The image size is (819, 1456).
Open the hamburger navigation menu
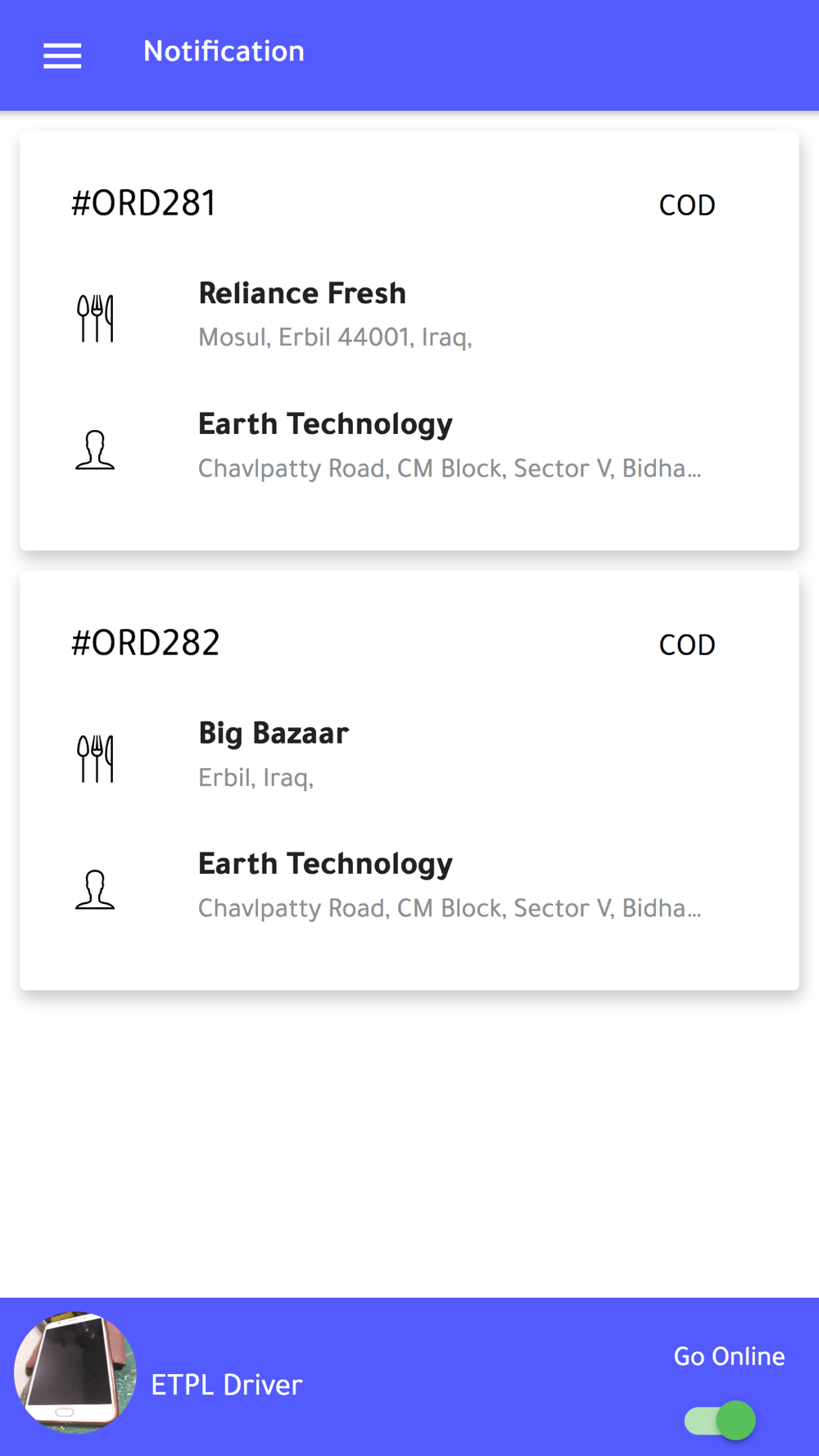click(x=62, y=56)
